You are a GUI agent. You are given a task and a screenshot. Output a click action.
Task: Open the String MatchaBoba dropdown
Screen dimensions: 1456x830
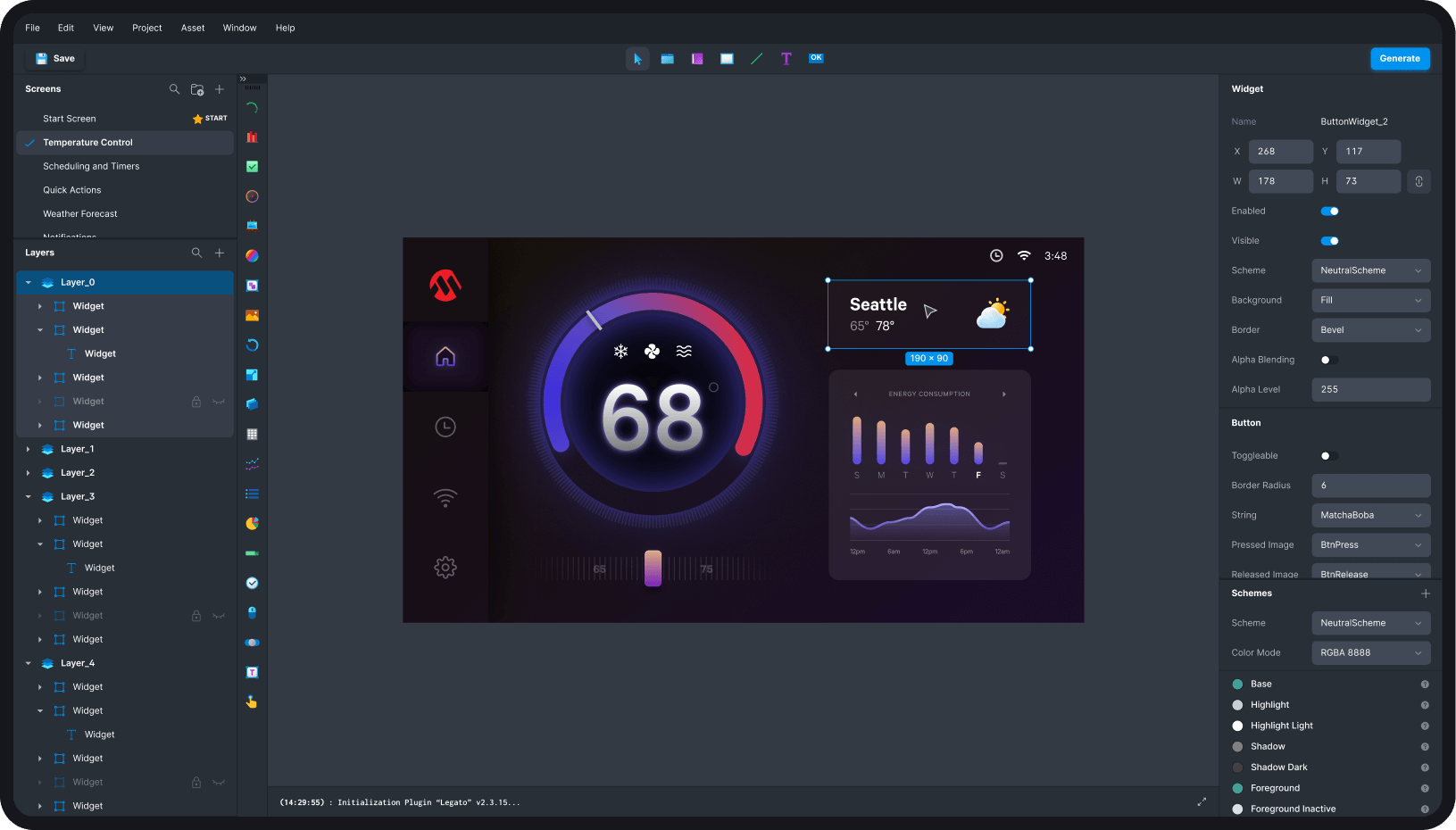tap(1371, 516)
